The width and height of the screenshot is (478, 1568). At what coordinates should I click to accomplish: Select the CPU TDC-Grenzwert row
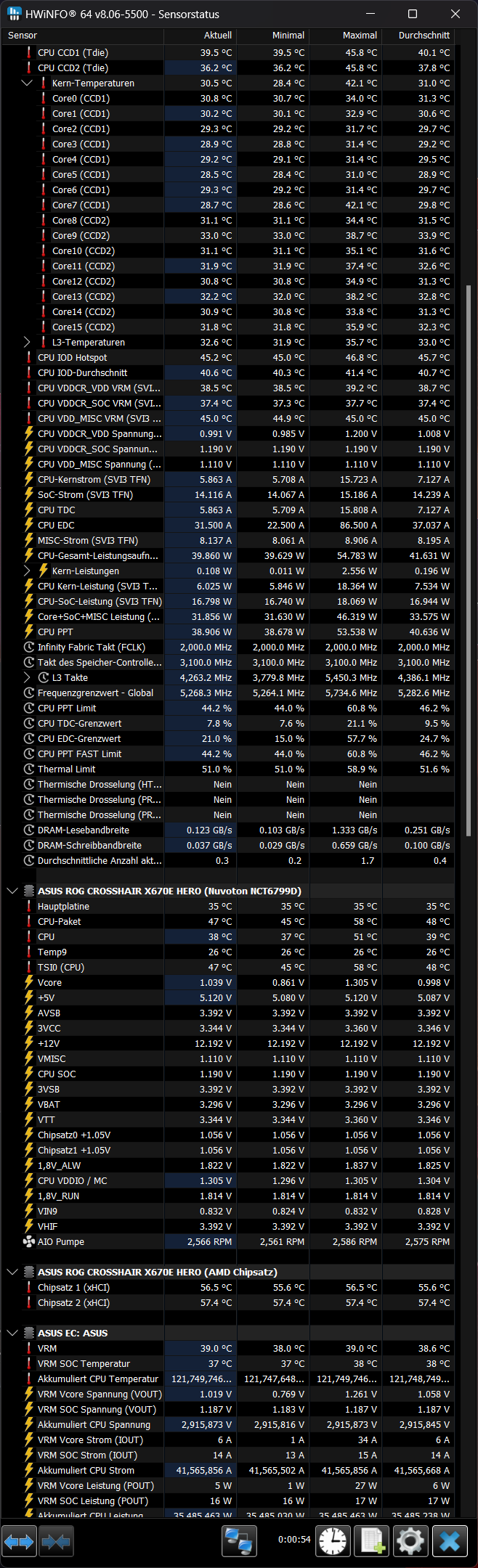(228, 723)
